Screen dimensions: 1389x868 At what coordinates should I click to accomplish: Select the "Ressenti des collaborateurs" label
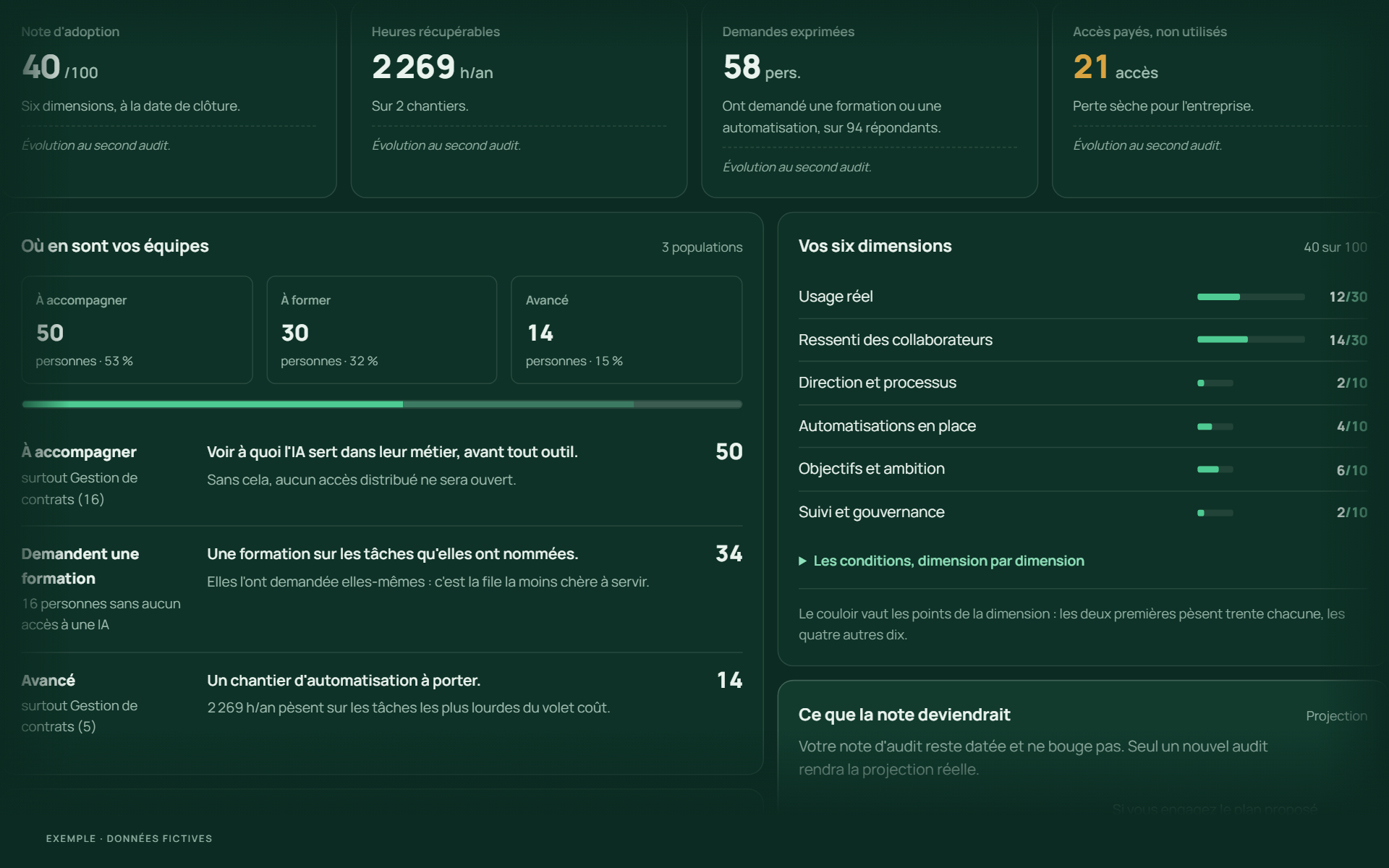[896, 339]
